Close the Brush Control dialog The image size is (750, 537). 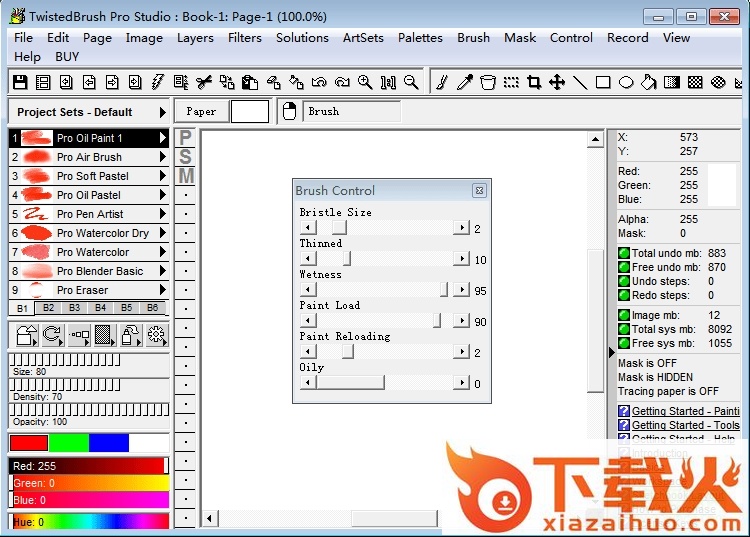479,190
